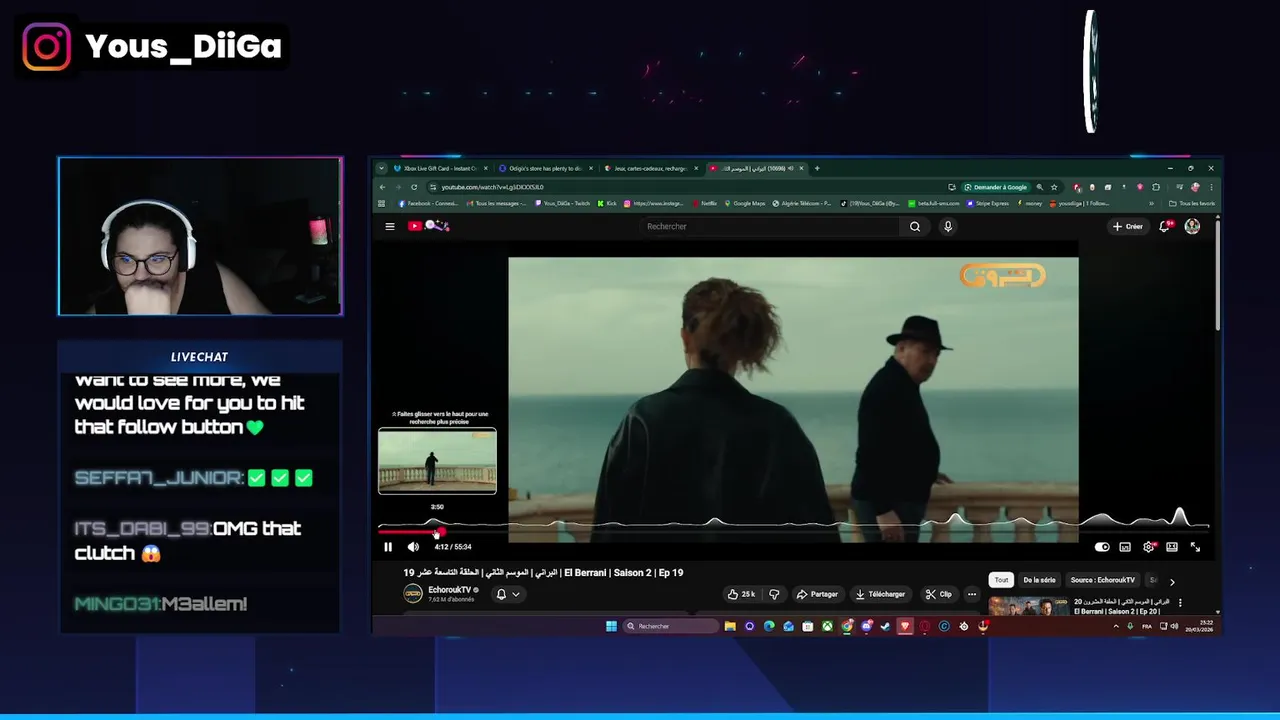Viewport: 1280px width, 720px height.
Task: Focus the YouTube Rechercher search field
Action: coord(770,226)
